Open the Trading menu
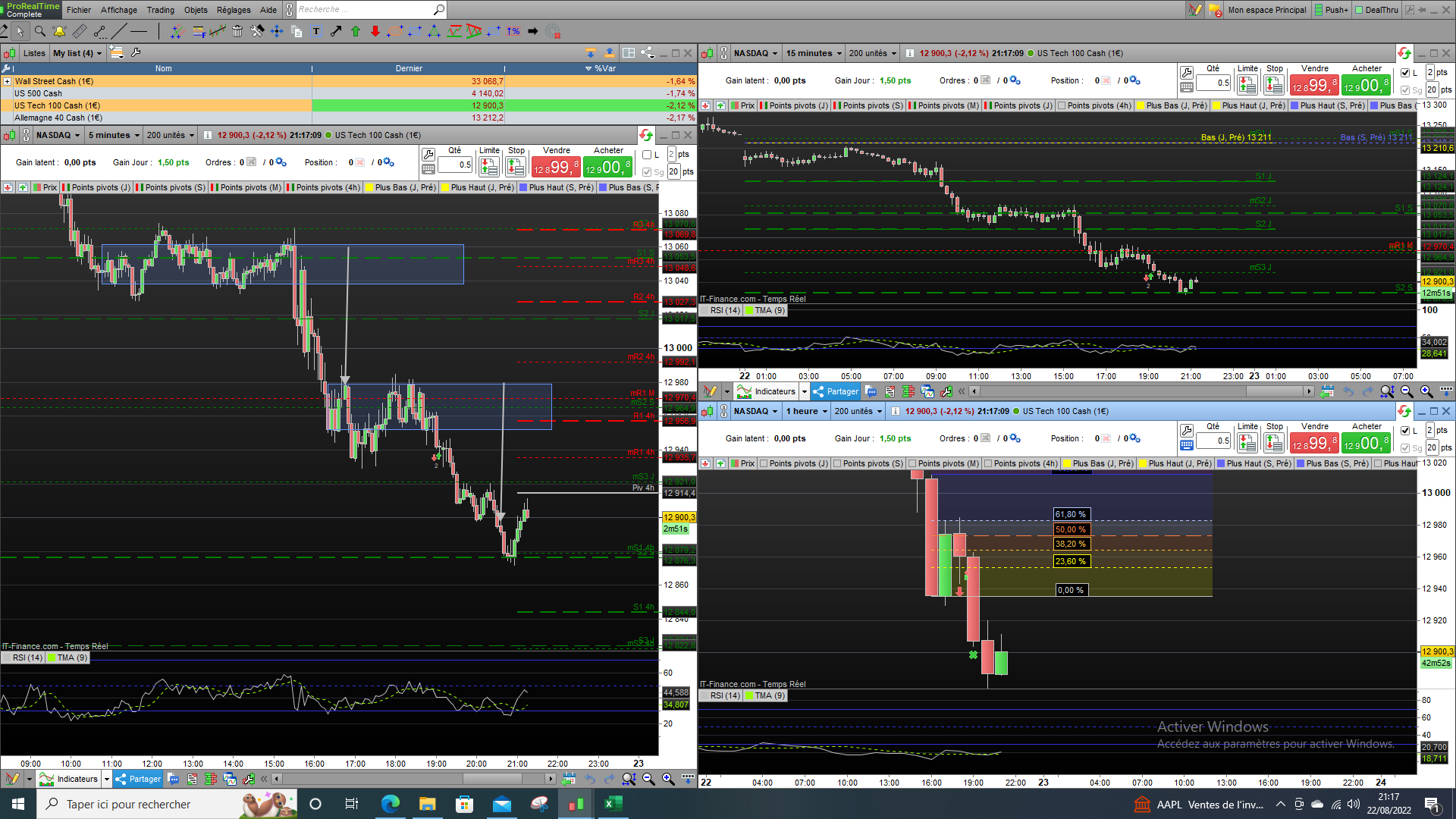1456x819 pixels. pos(160,10)
